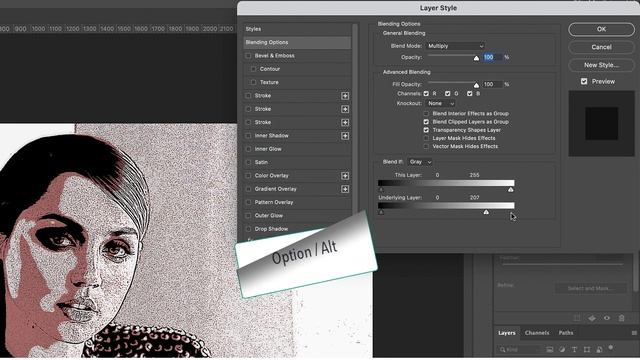The height and width of the screenshot is (360, 640).
Task: Switch to the Channels tab
Action: coord(537,333)
